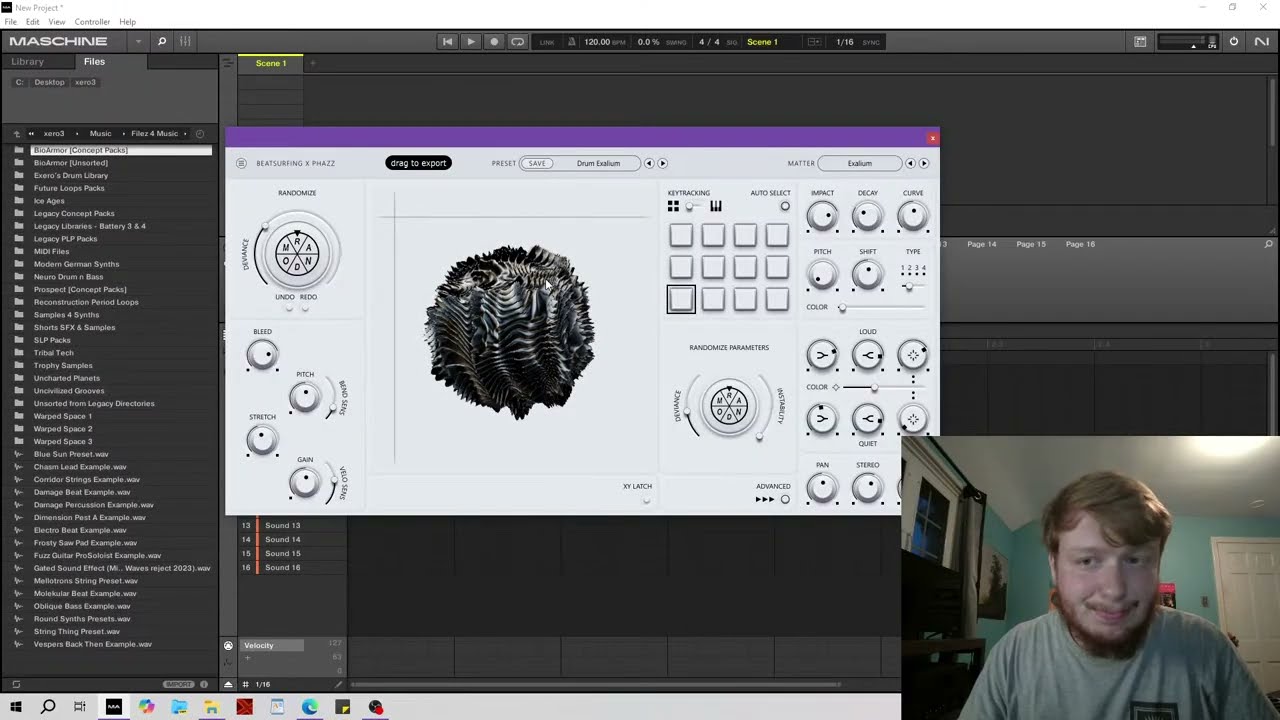This screenshot has width=1280, height=720.
Task: Save the preset with the SAVE button
Action: (x=537, y=163)
